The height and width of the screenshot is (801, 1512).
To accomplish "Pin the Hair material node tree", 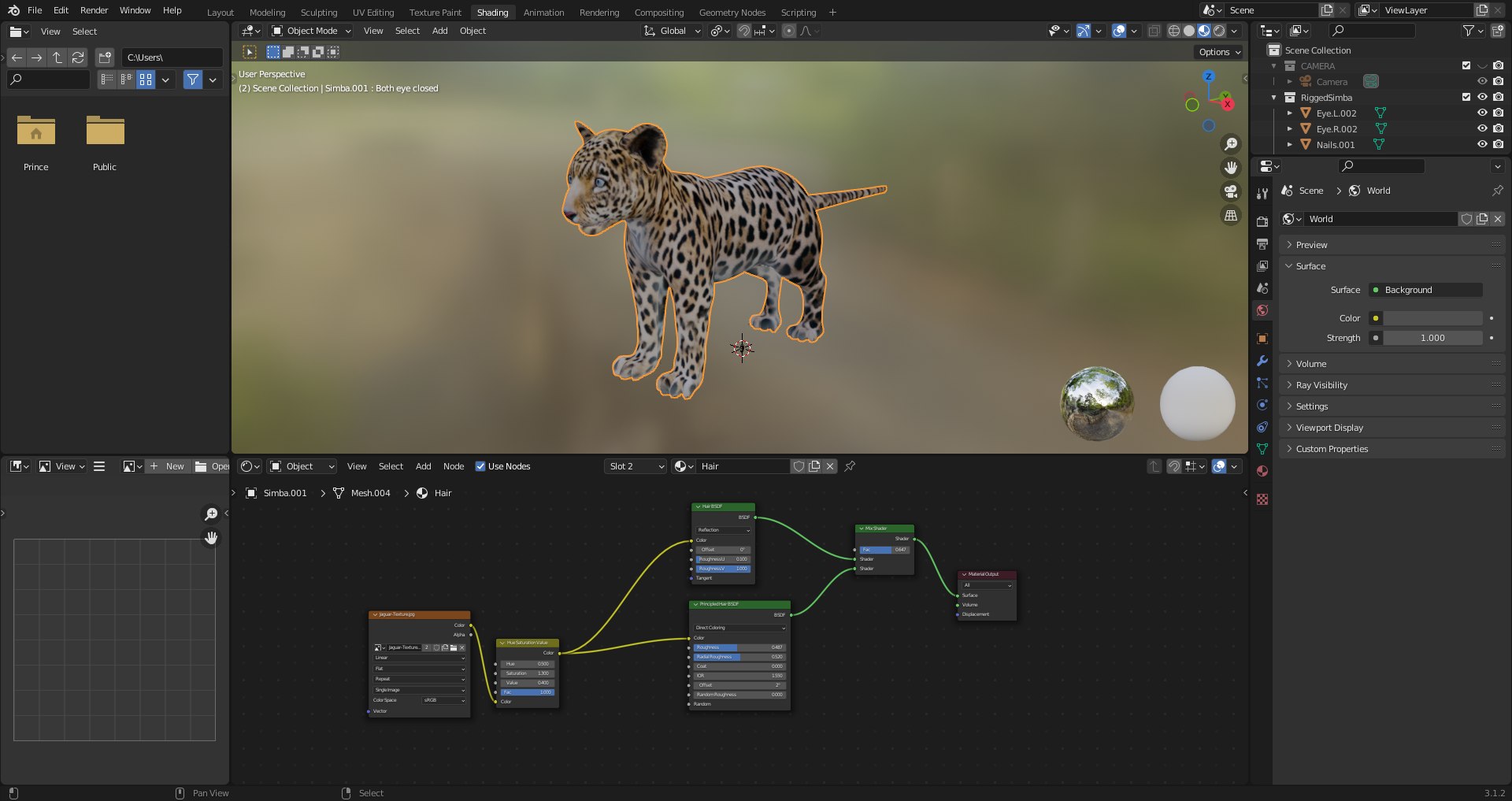I will [850, 466].
